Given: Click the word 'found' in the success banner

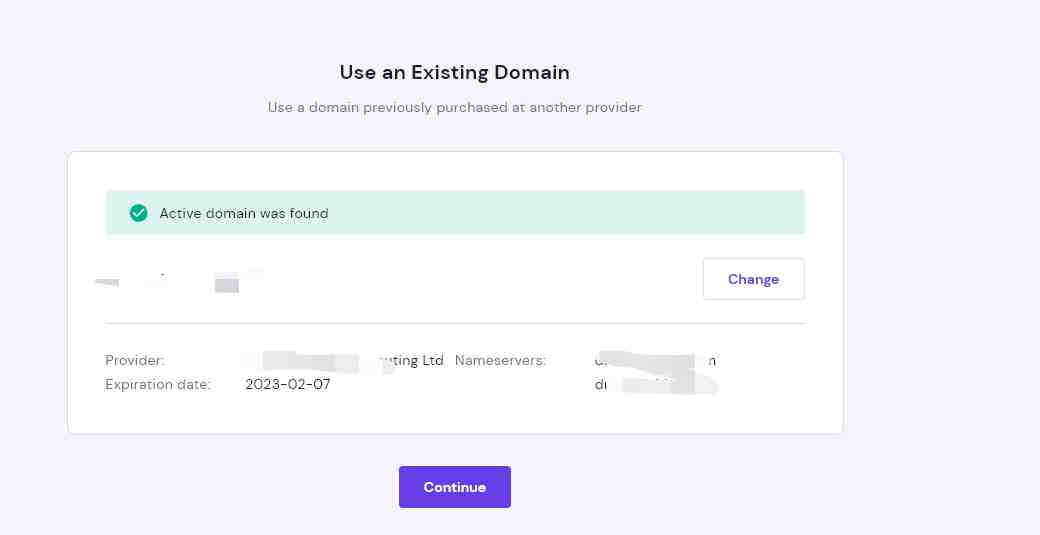Looking at the screenshot, I should tap(308, 213).
